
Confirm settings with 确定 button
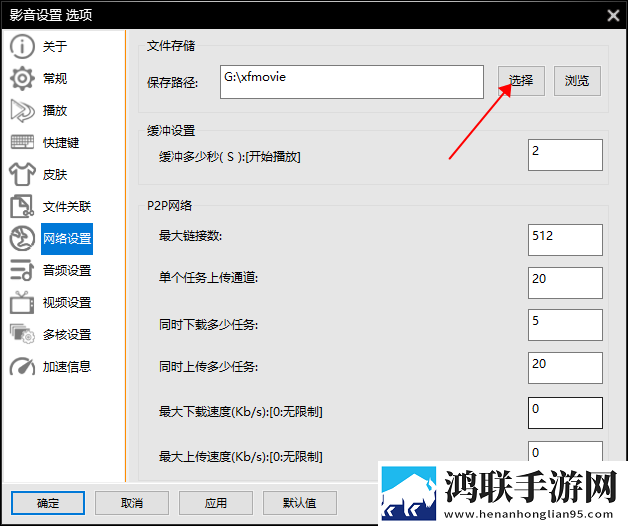click(x=48, y=503)
